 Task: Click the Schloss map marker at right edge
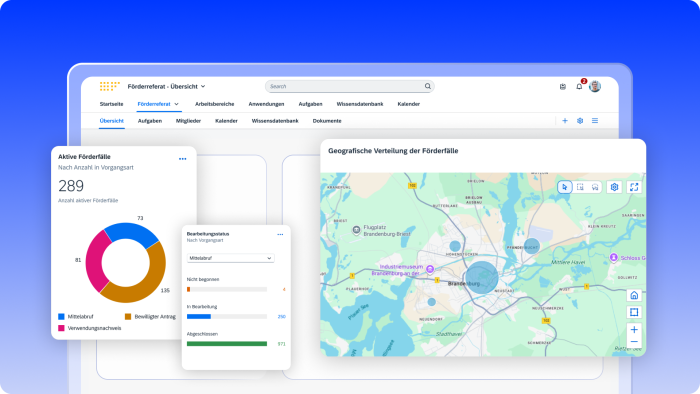point(614,257)
